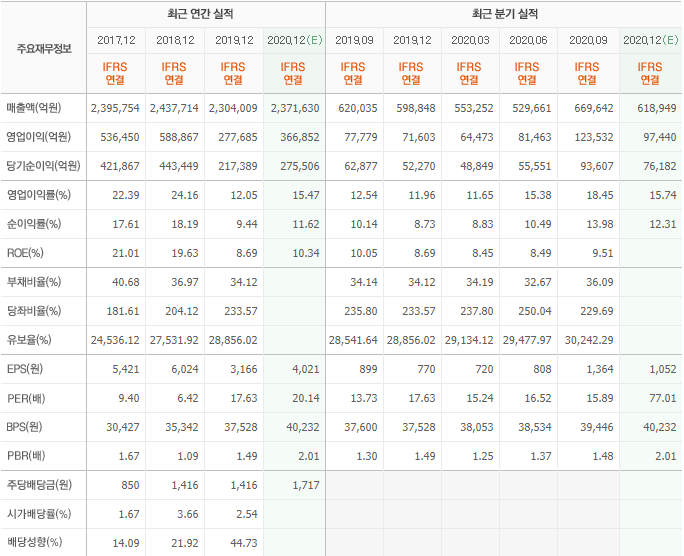This screenshot has height=556, width=684.
Task: Select the ROE(%) row label
Action: tap(25, 253)
